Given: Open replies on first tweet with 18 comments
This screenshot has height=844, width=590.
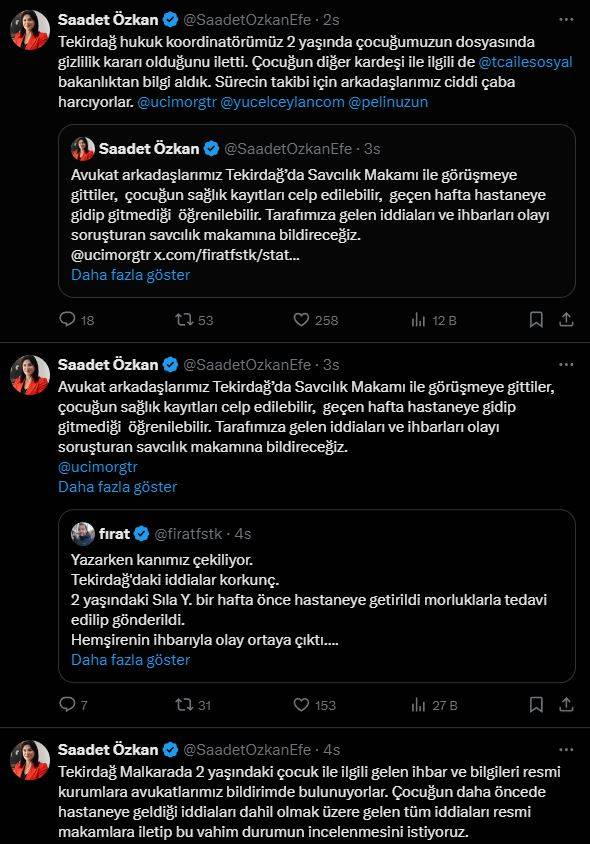Looking at the screenshot, I should 76,320.
